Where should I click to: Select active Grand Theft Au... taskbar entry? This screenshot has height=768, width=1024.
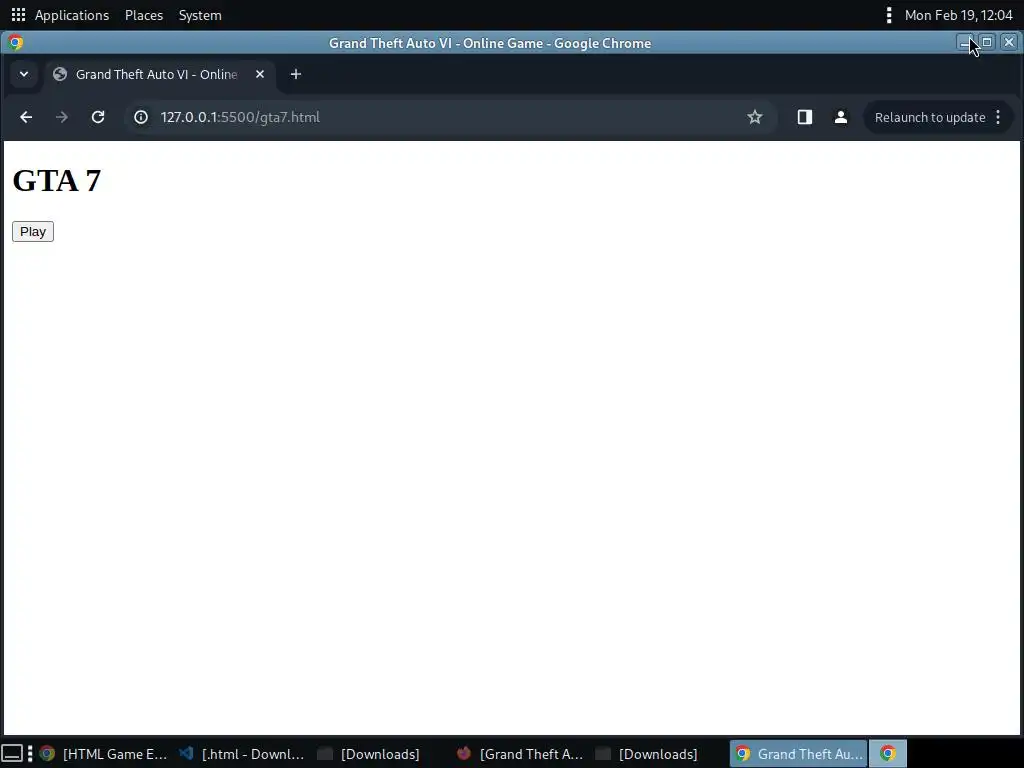click(x=799, y=754)
